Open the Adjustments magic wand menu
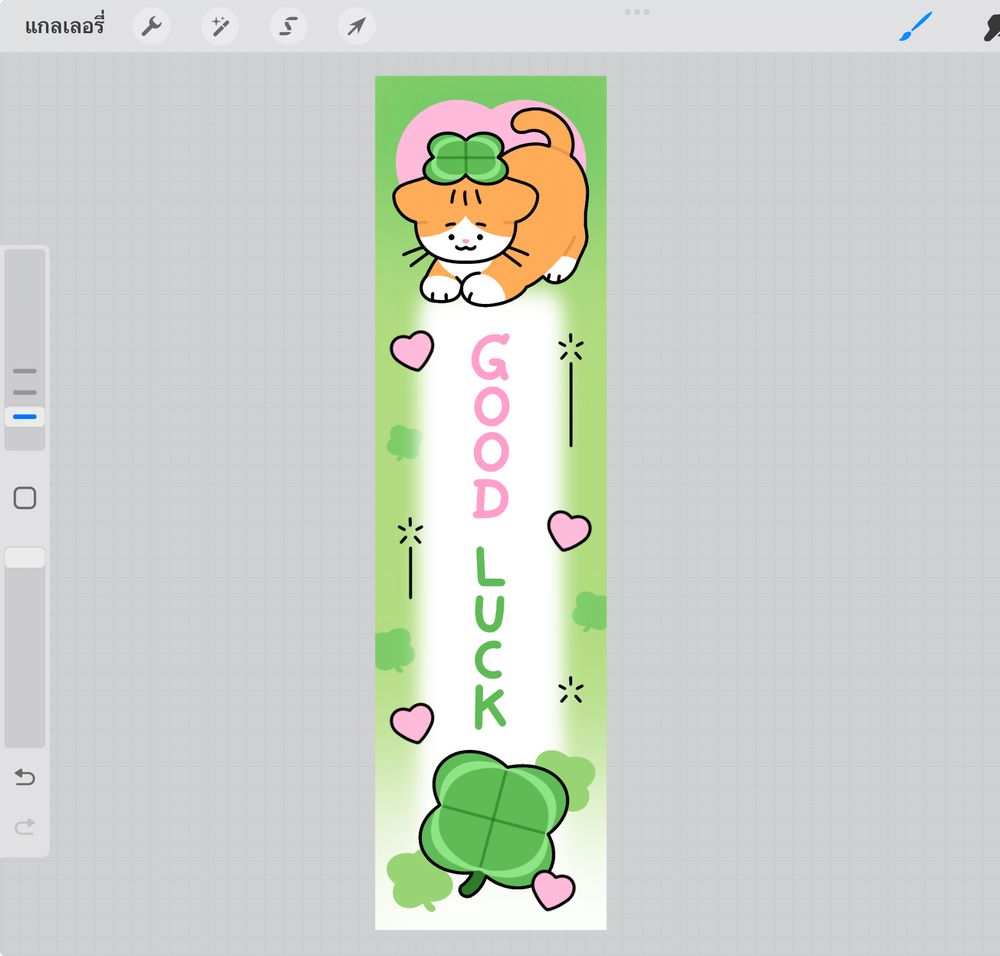 coord(220,26)
